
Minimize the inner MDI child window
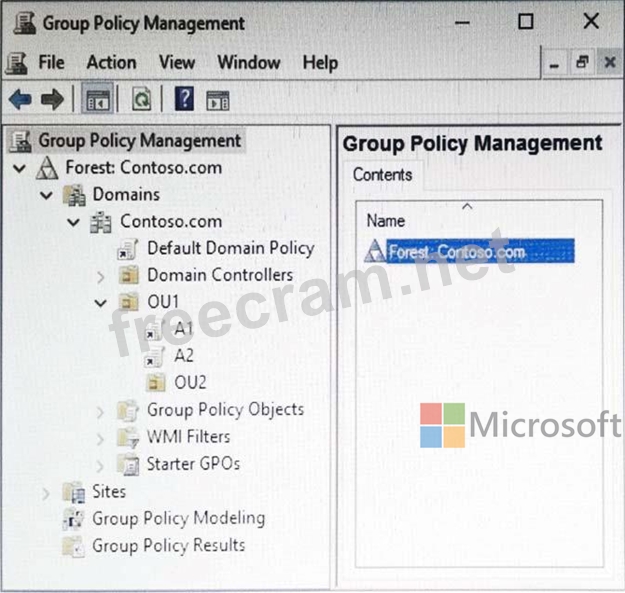pyautogui.click(x=554, y=63)
